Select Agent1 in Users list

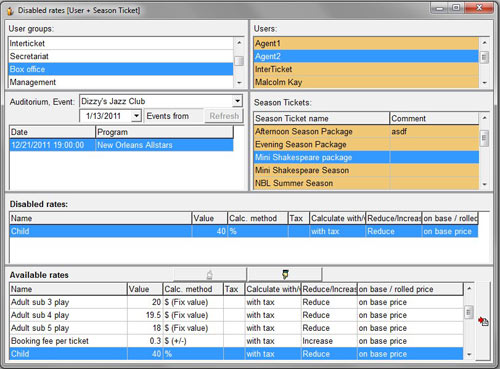[366, 43]
